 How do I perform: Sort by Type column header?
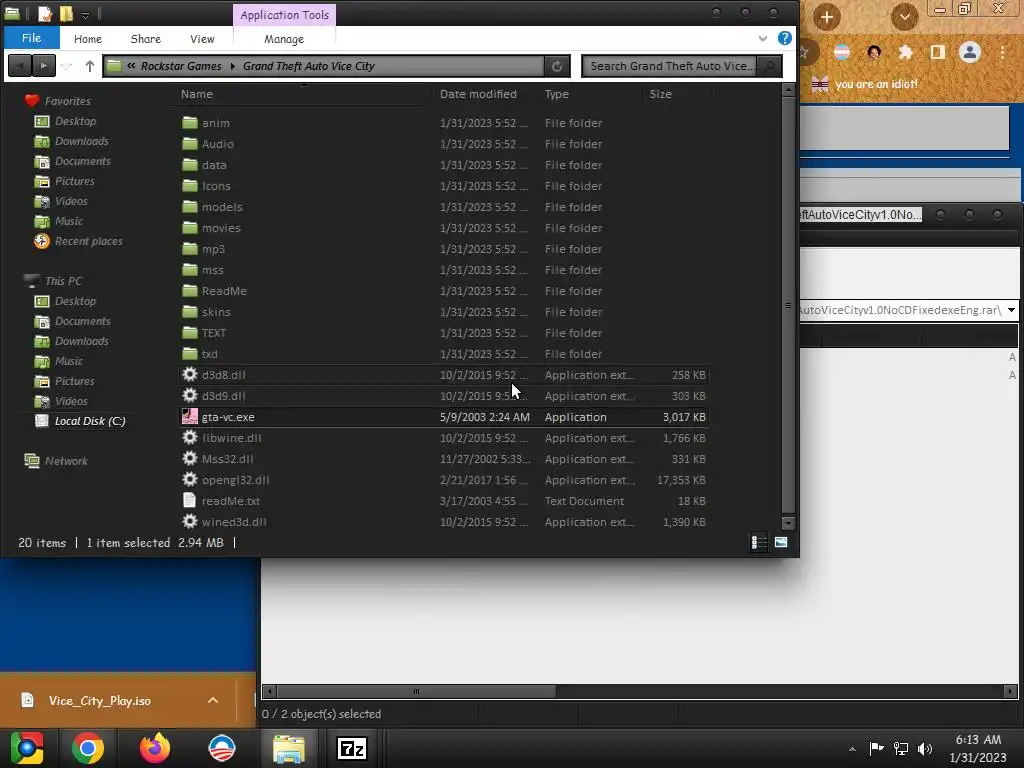click(x=556, y=94)
